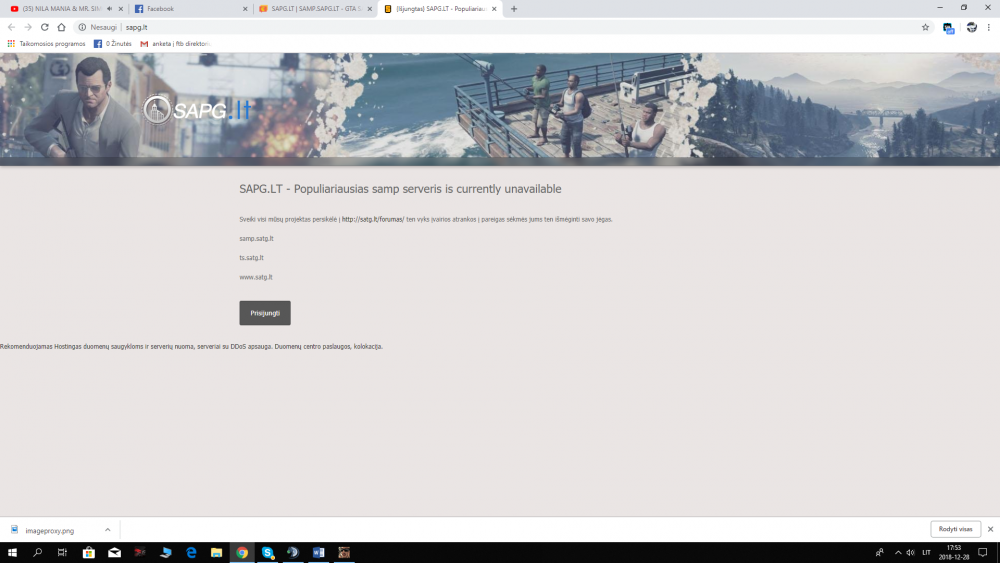1000x563 pixels.
Task: Expand options for imageproxy.png download
Action: point(108,530)
